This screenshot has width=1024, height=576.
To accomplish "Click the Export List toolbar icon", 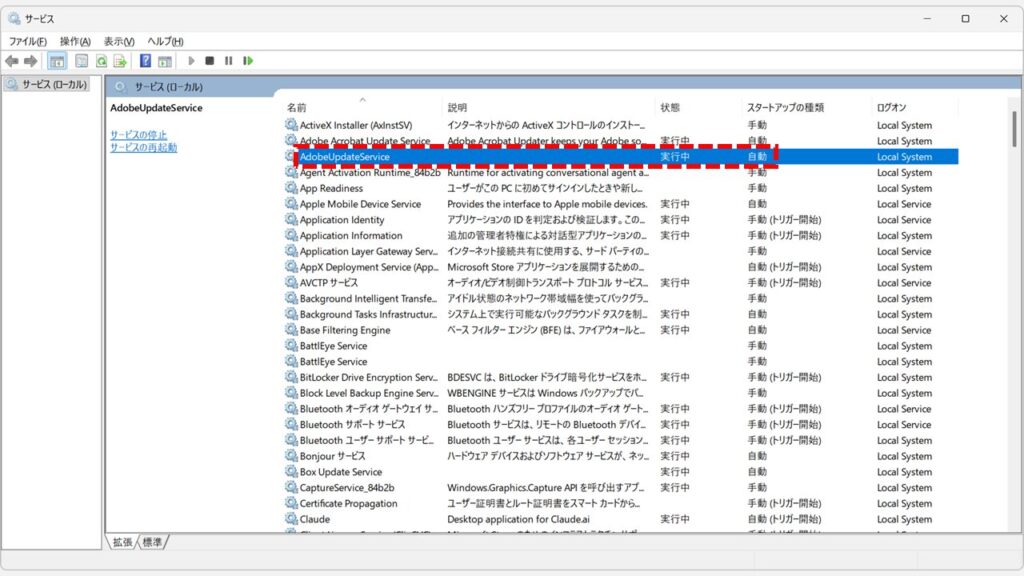I will point(120,61).
